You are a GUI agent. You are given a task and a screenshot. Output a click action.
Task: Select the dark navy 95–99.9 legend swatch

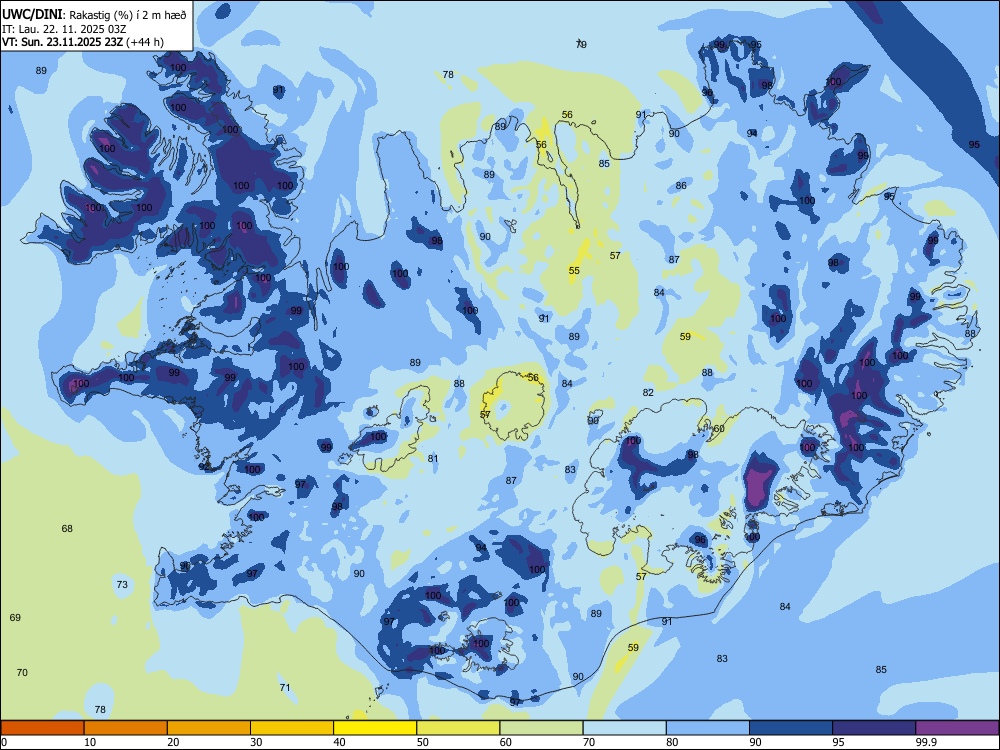point(874,728)
